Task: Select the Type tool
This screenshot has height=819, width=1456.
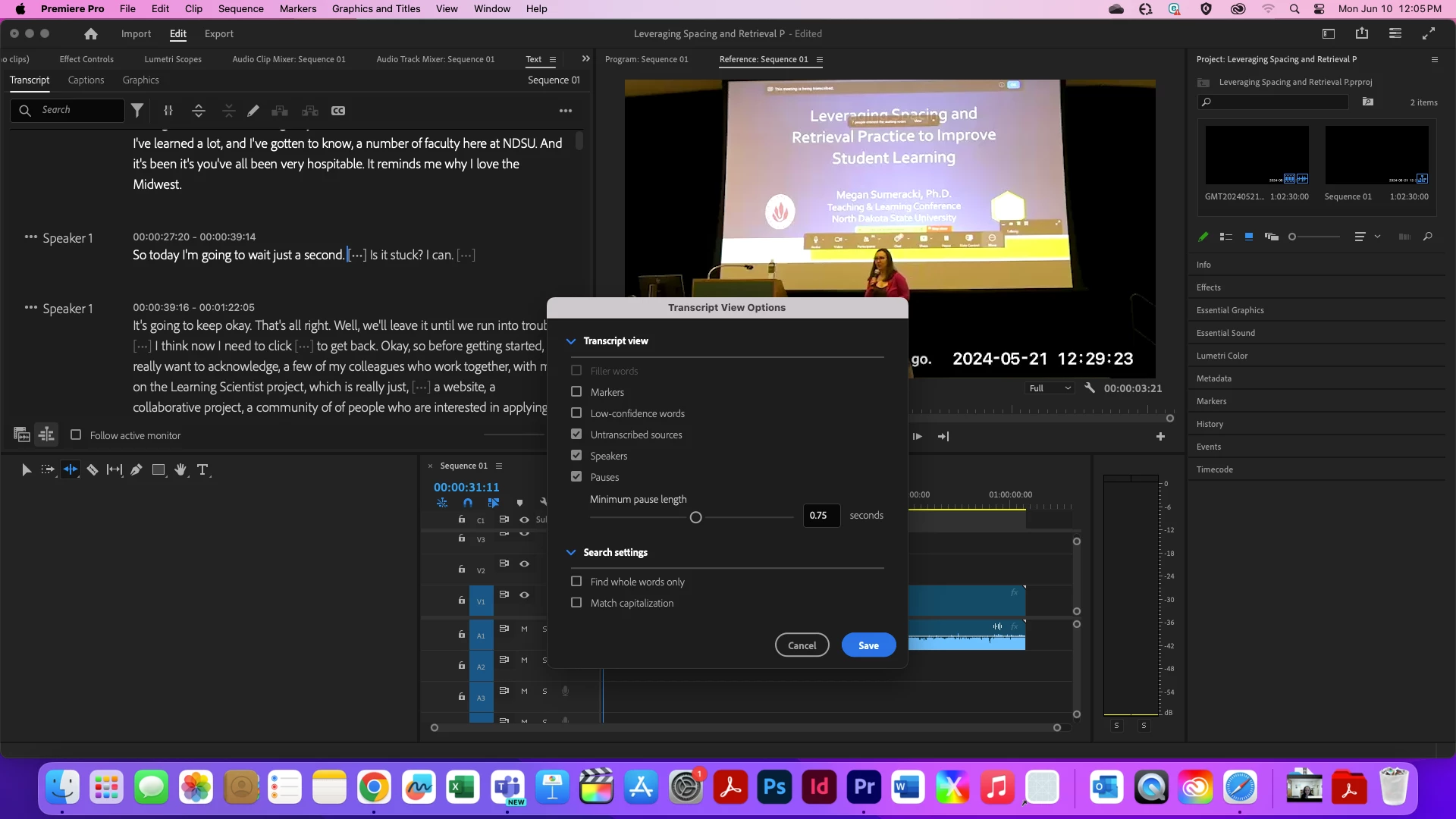Action: click(x=202, y=470)
